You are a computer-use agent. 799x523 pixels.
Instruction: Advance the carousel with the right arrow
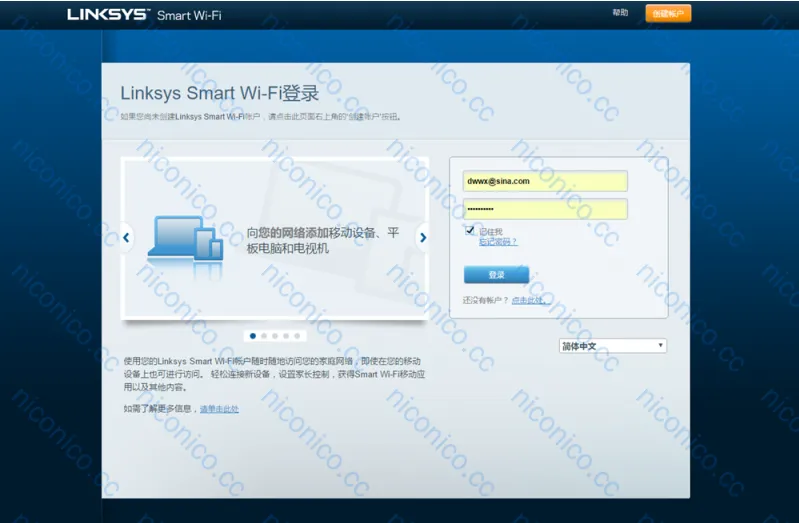422,238
